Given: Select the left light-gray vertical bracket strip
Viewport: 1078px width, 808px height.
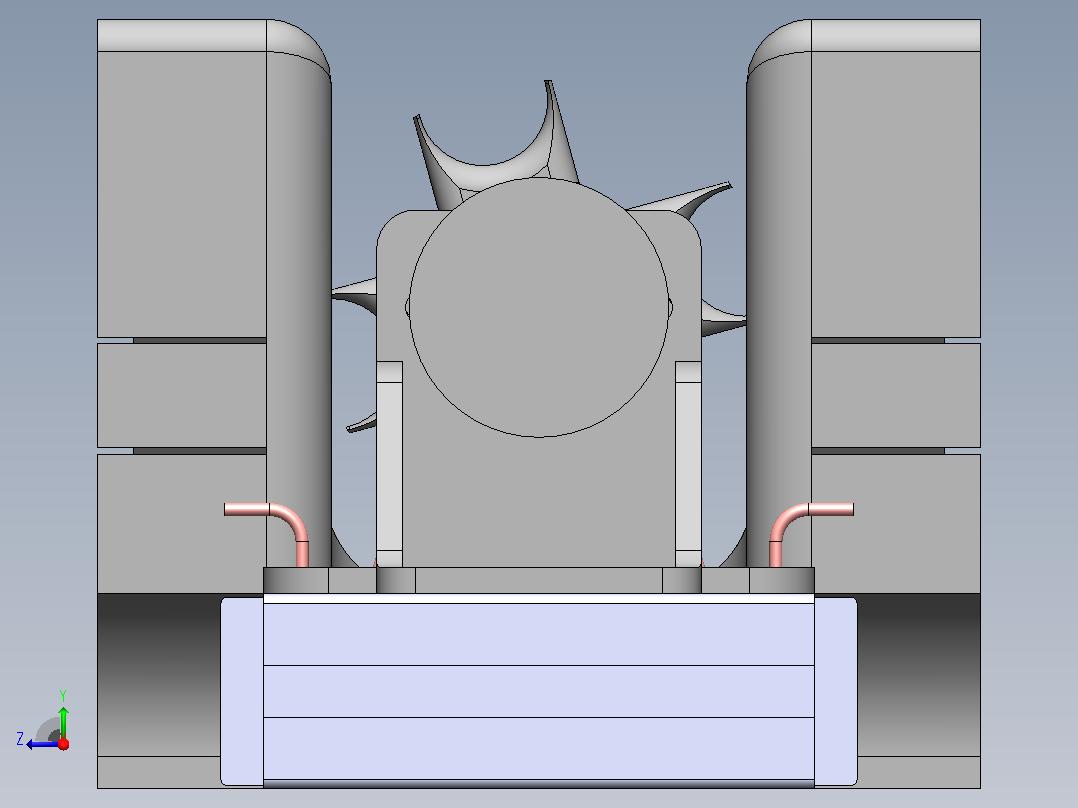Looking at the screenshot, I should click(x=390, y=465).
